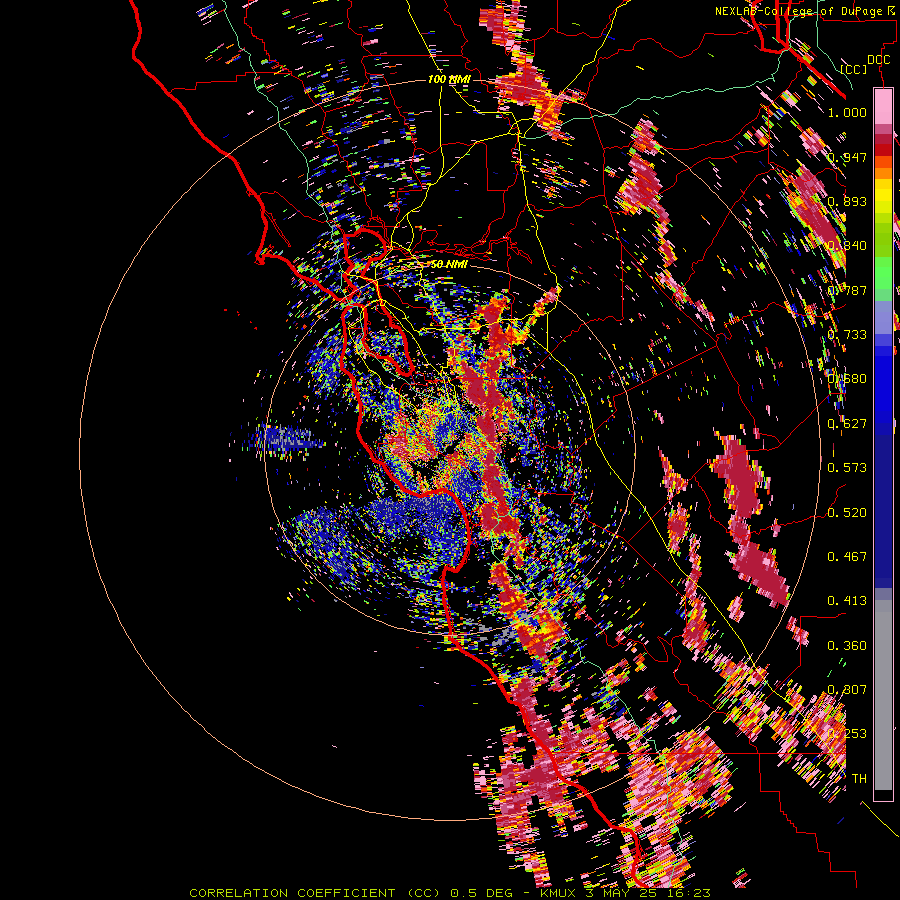The image size is (900, 900).
Task: Click the KMUX station identifier in caption
Action: tap(557, 893)
